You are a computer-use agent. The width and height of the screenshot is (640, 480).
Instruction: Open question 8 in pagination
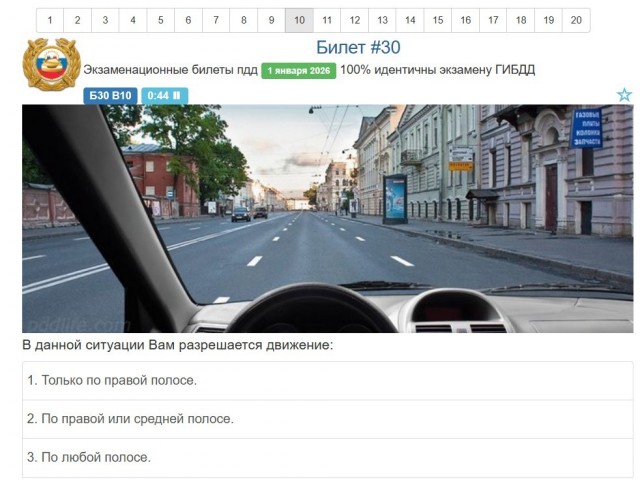pyautogui.click(x=244, y=20)
